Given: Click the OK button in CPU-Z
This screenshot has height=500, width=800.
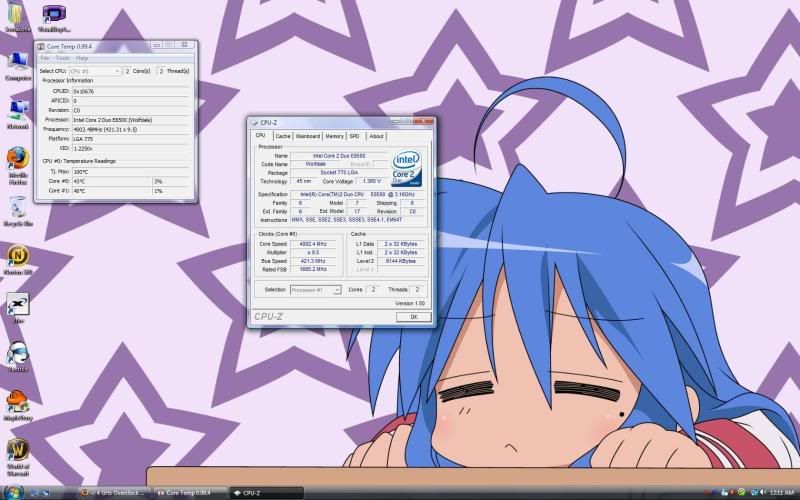Looking at the screenshot, I should (x=414, y=317).
